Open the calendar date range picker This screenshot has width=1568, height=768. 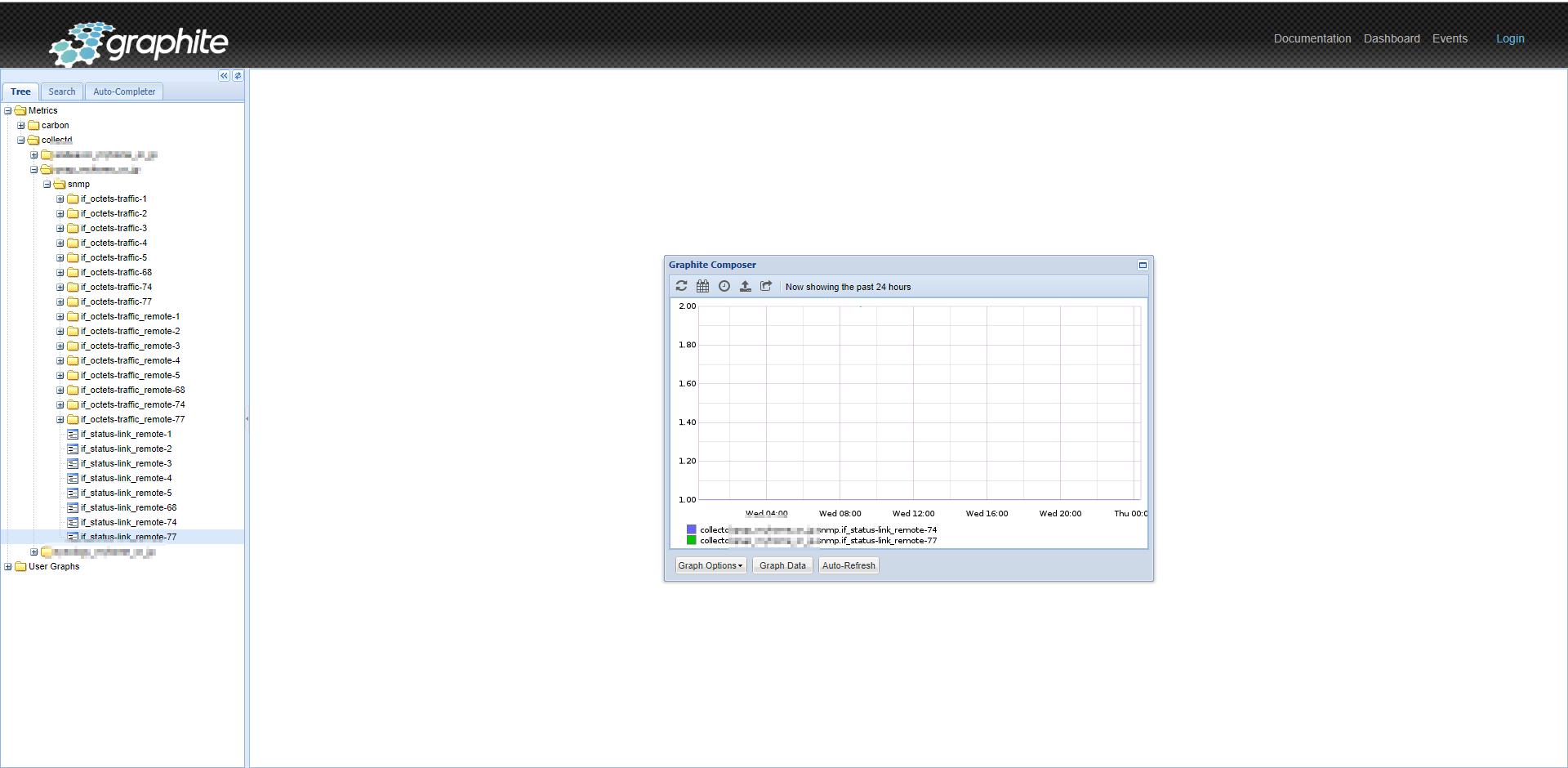coord(702,286)
